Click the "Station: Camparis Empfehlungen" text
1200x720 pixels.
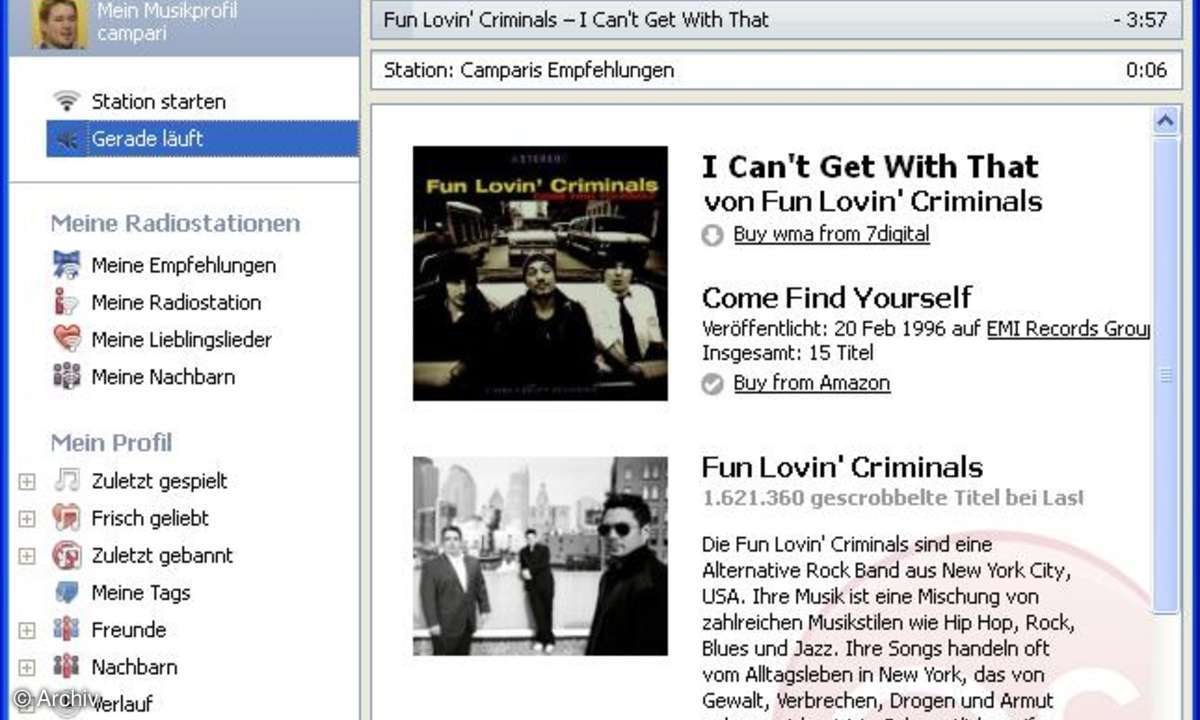529,70
